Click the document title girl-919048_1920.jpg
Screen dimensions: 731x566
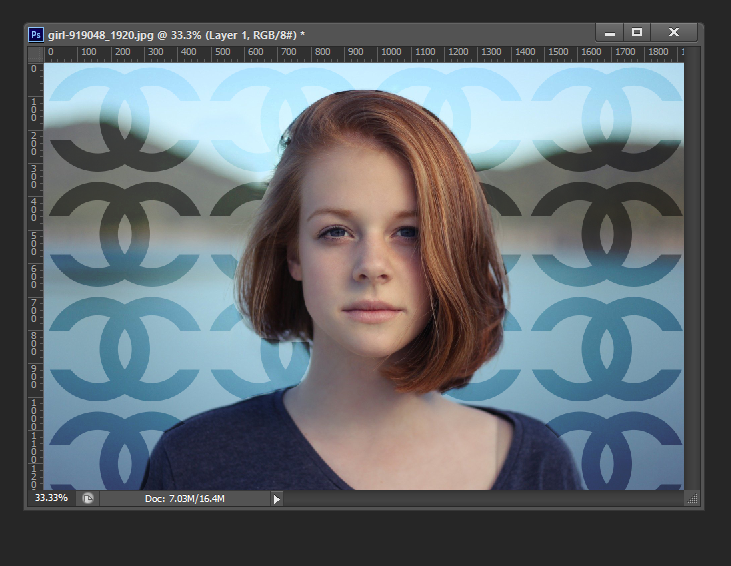101,35
